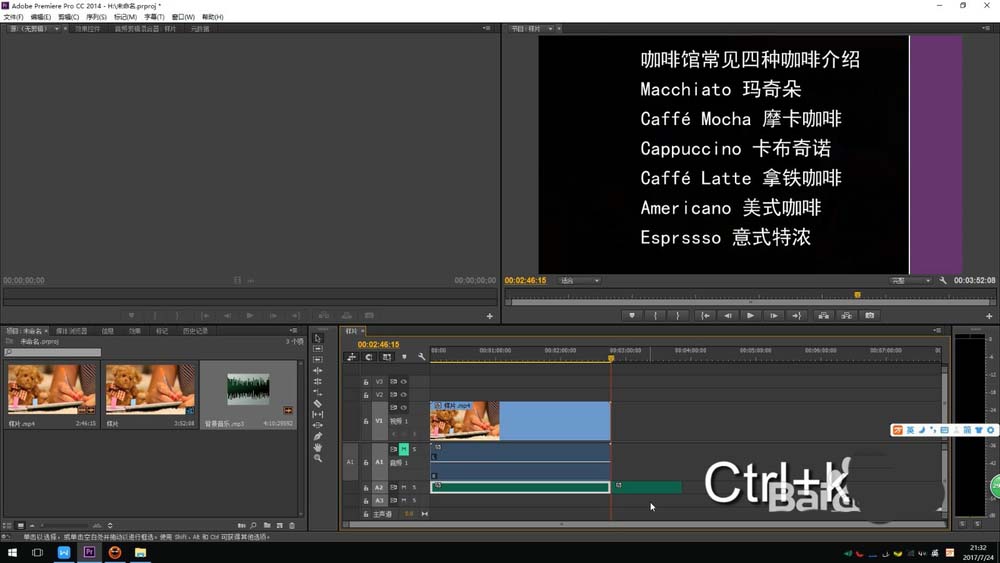Screen dimensions: 1000x563
Task: Open timeline display settings wrench
Action: (x=421, y=357)
